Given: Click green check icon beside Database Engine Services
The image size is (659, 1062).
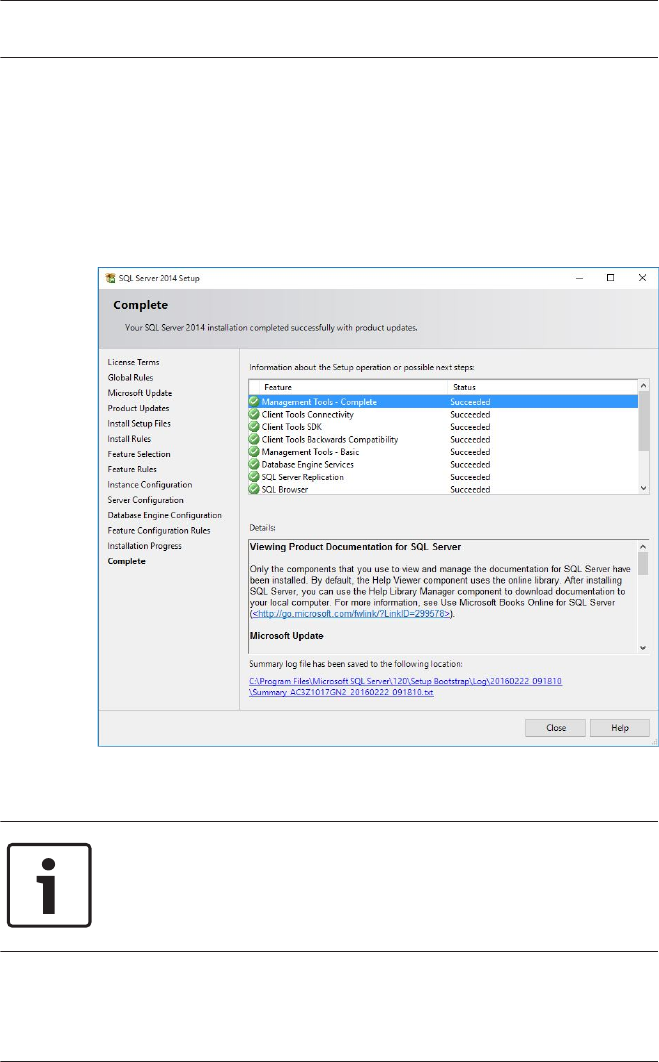Looking at the screenshot, I should (254, 465).
